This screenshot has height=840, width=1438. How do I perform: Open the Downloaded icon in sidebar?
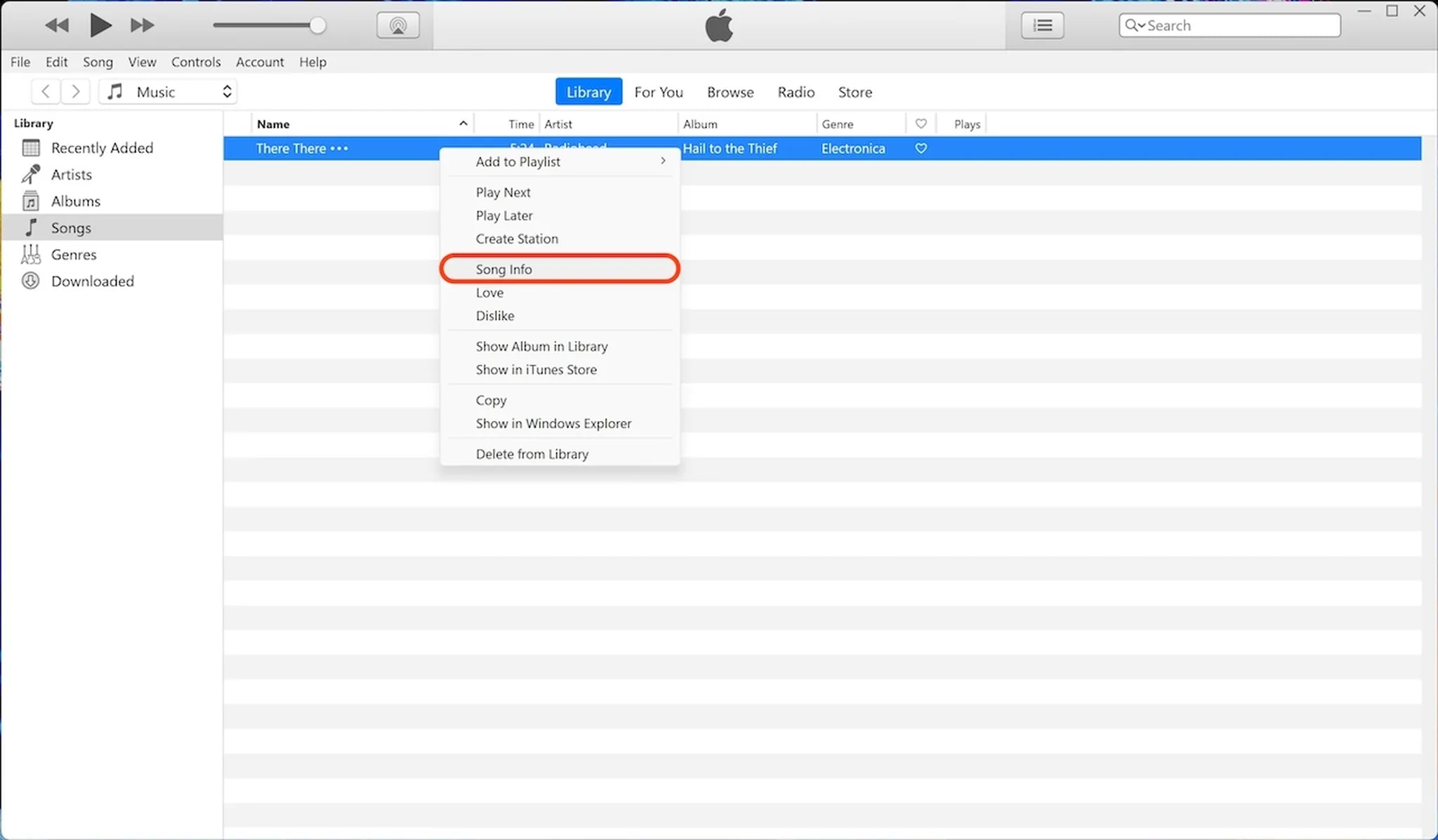31,281
